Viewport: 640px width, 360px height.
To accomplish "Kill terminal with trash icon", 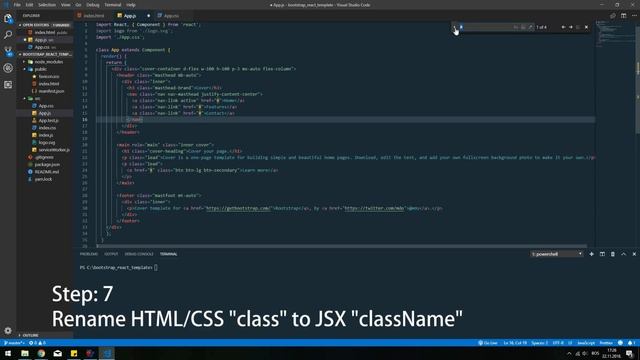I will point(613,254).
